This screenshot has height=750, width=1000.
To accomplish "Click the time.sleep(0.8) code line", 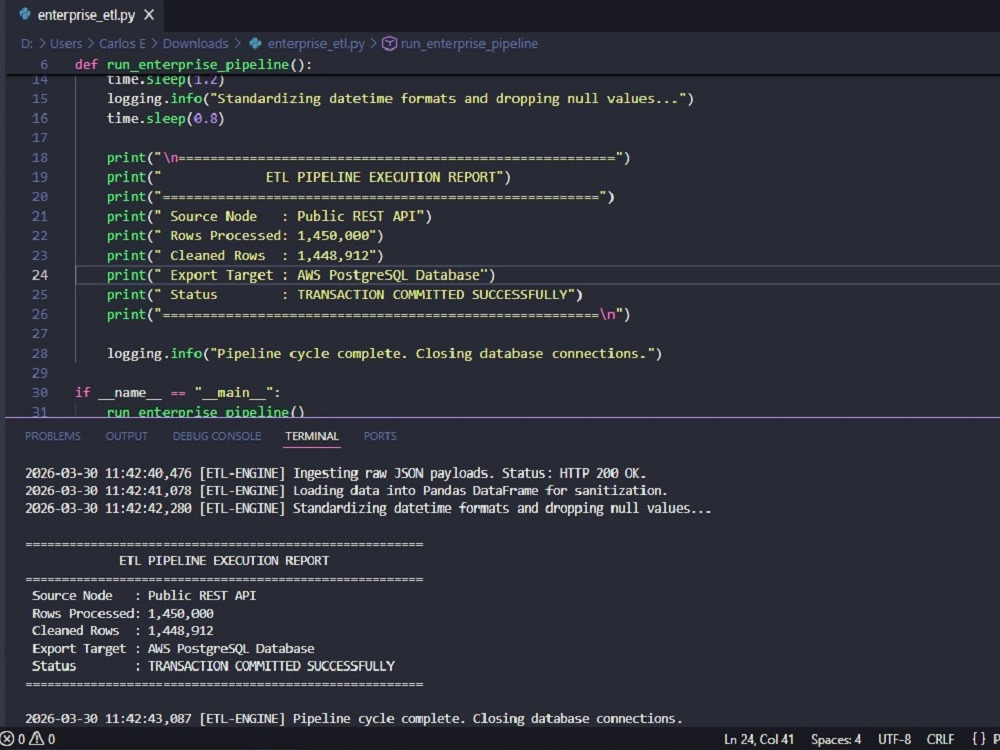I will 166,119.
